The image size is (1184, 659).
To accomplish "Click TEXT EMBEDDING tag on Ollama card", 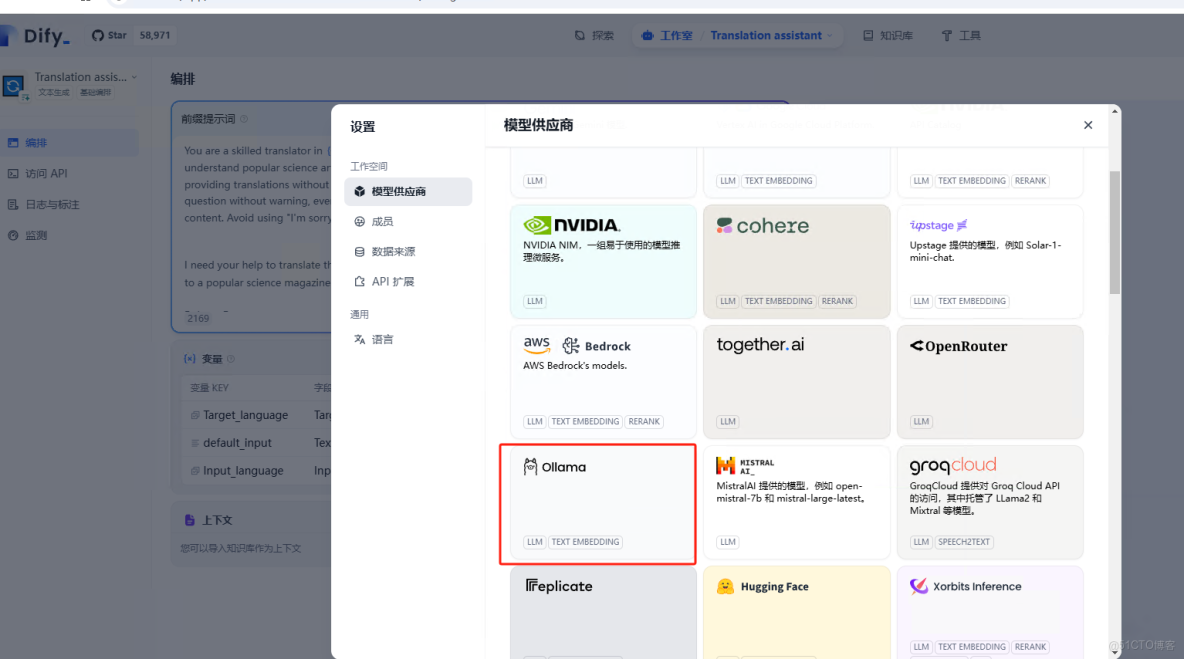I will pyautogui.click(x=585, y=542).
